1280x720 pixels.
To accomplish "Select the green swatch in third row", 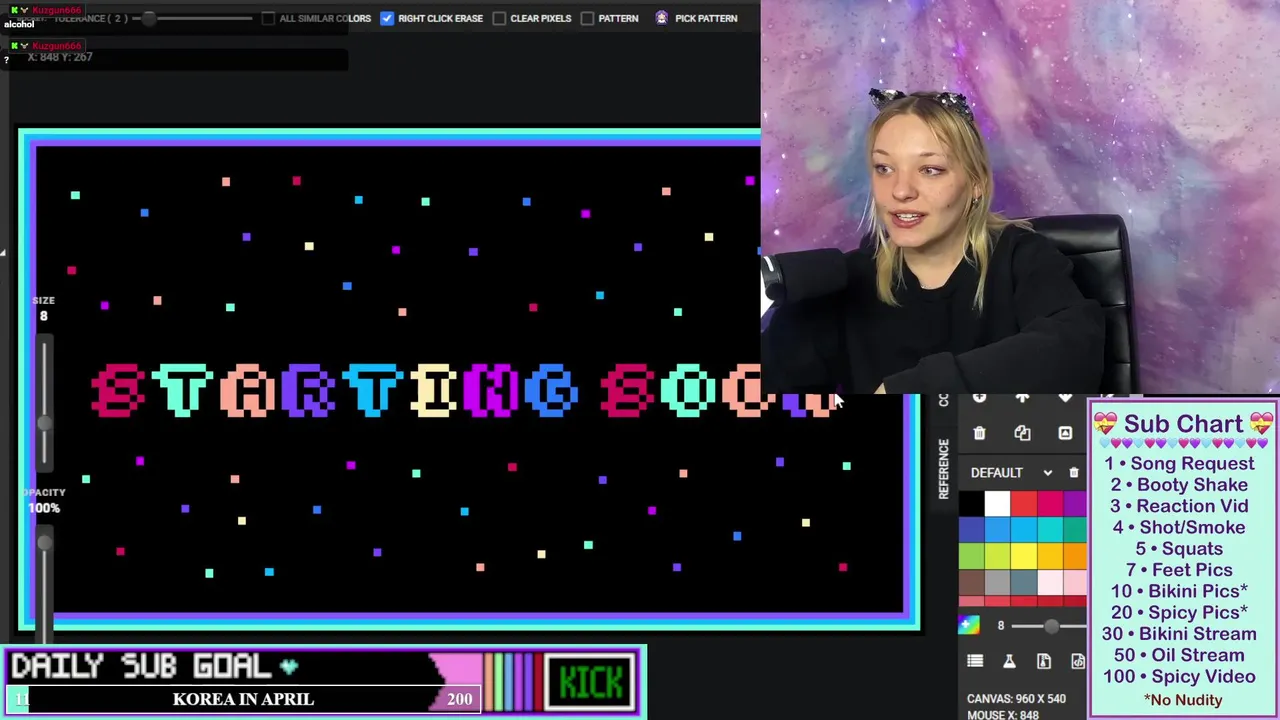I will point(971,556).
